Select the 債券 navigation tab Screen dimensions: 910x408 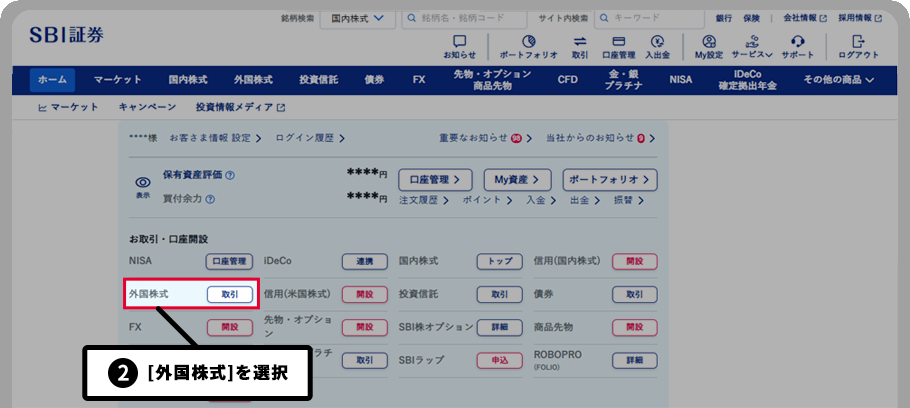[x=374, y=80]
